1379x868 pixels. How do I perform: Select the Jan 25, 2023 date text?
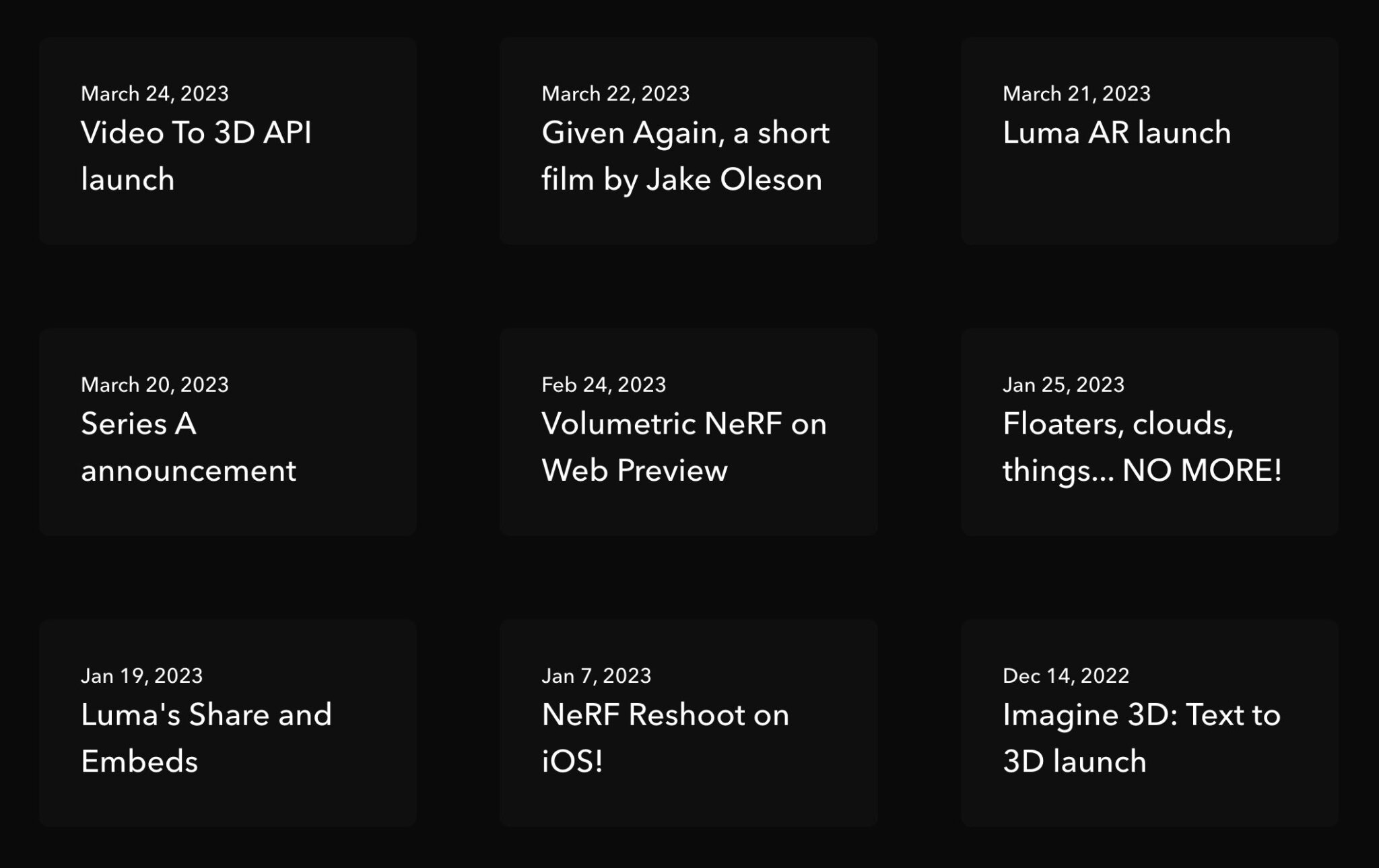tap(1063, 385)
